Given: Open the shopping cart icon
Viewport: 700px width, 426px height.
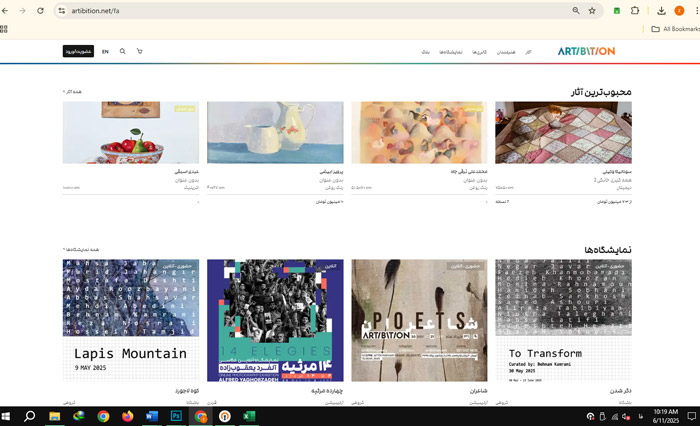Looking at the screenshot, I should (x=139, y=51).
